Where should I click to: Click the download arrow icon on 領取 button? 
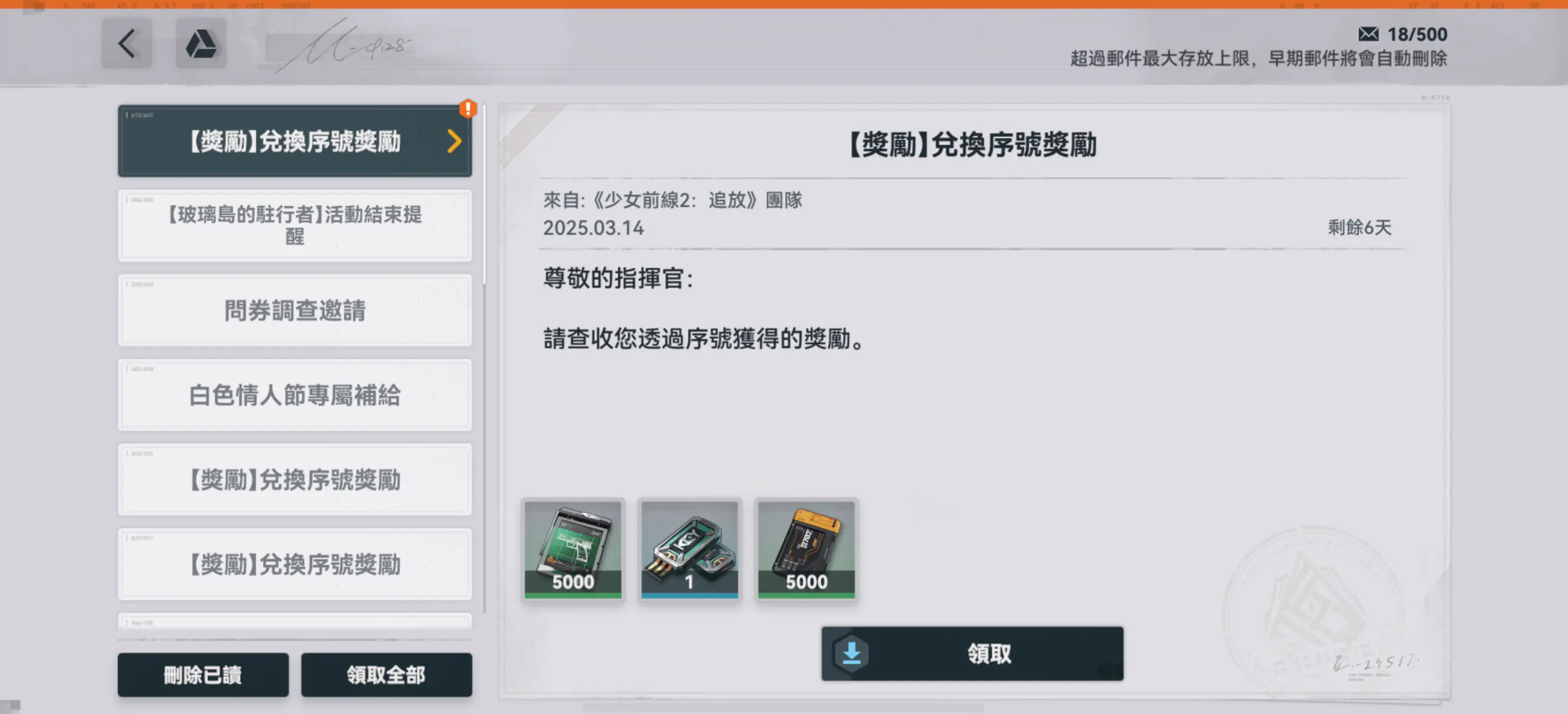[x=851, y=654]
